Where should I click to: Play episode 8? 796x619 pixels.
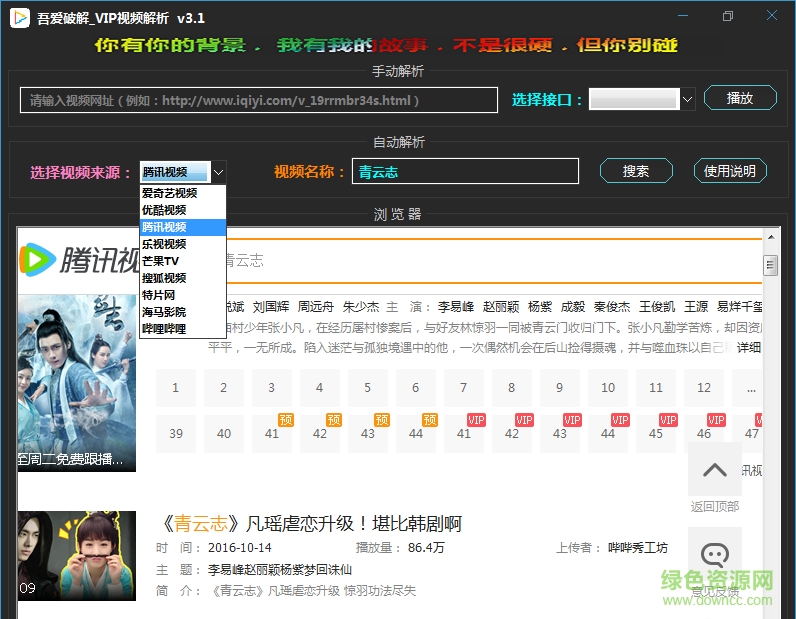[x=512, y=388]
